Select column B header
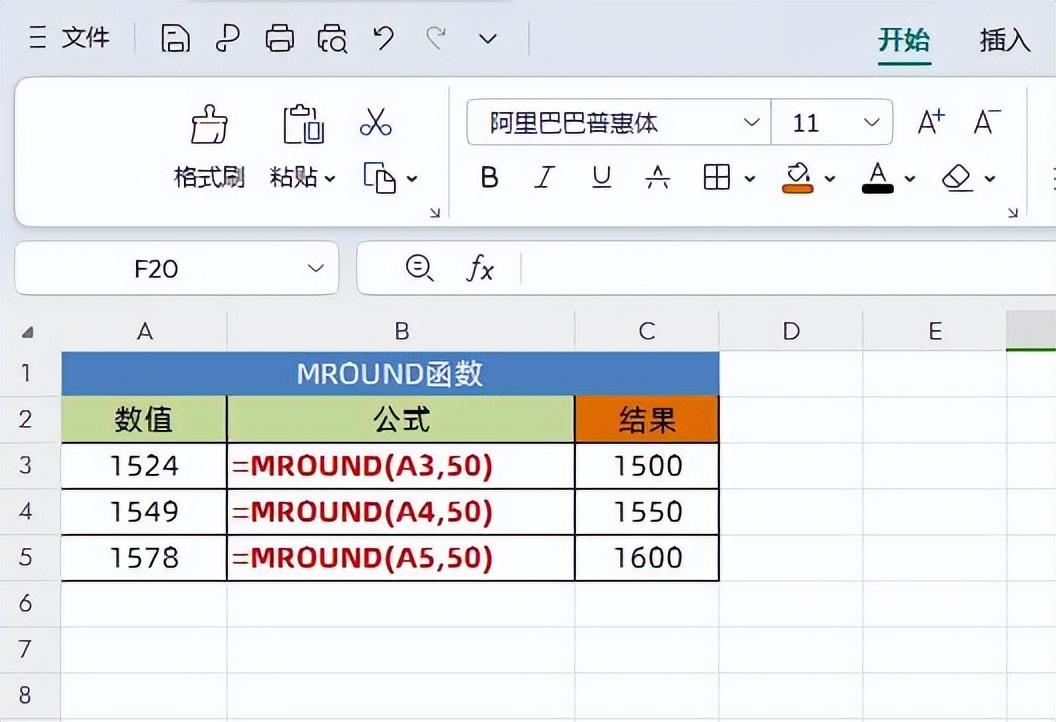The height and width of the screenshot is (722, 1056). coord(401,331)
